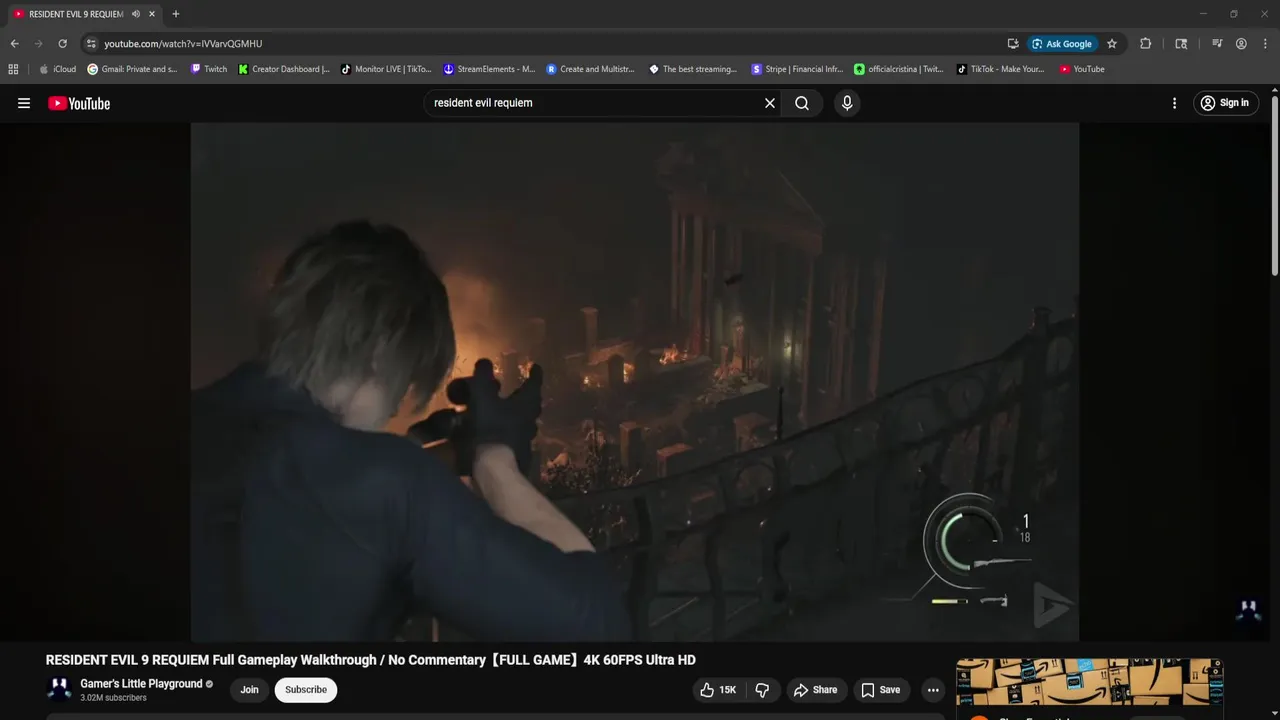Open more actions ellipsis under video
Screen dimensions: 1280x720
click(933, 690)
